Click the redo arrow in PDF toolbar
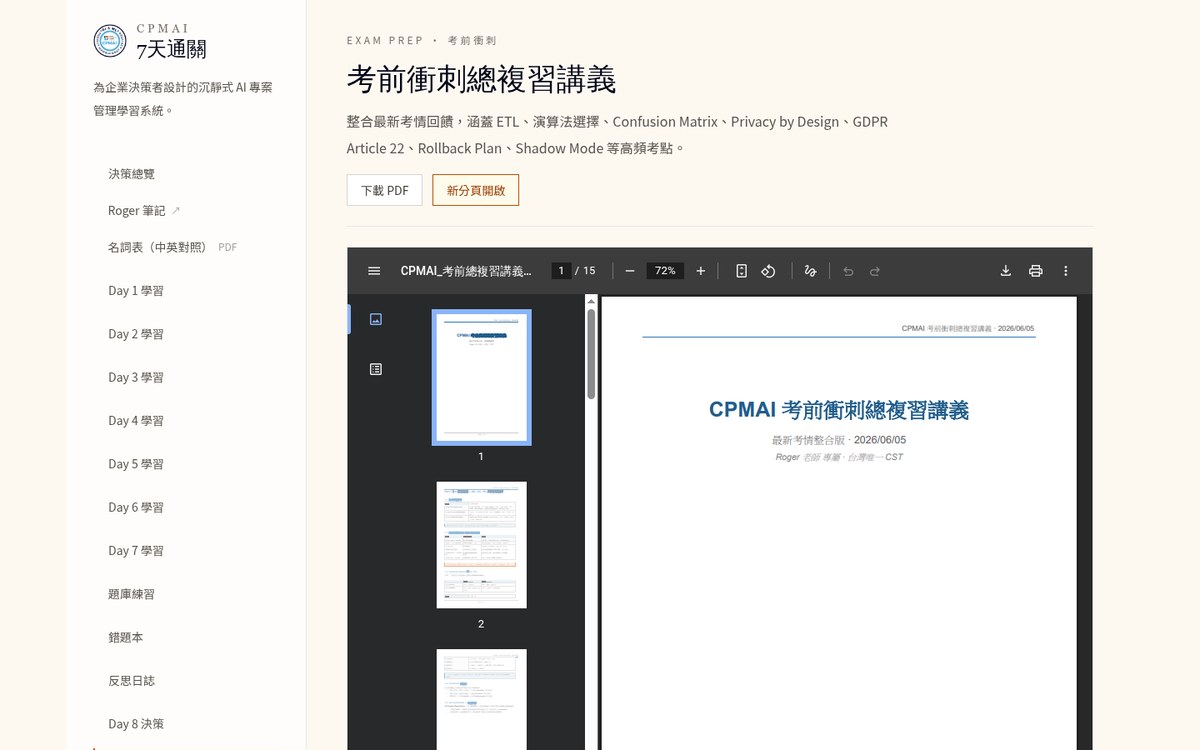The image size is (1200, 750). [875, 271]
